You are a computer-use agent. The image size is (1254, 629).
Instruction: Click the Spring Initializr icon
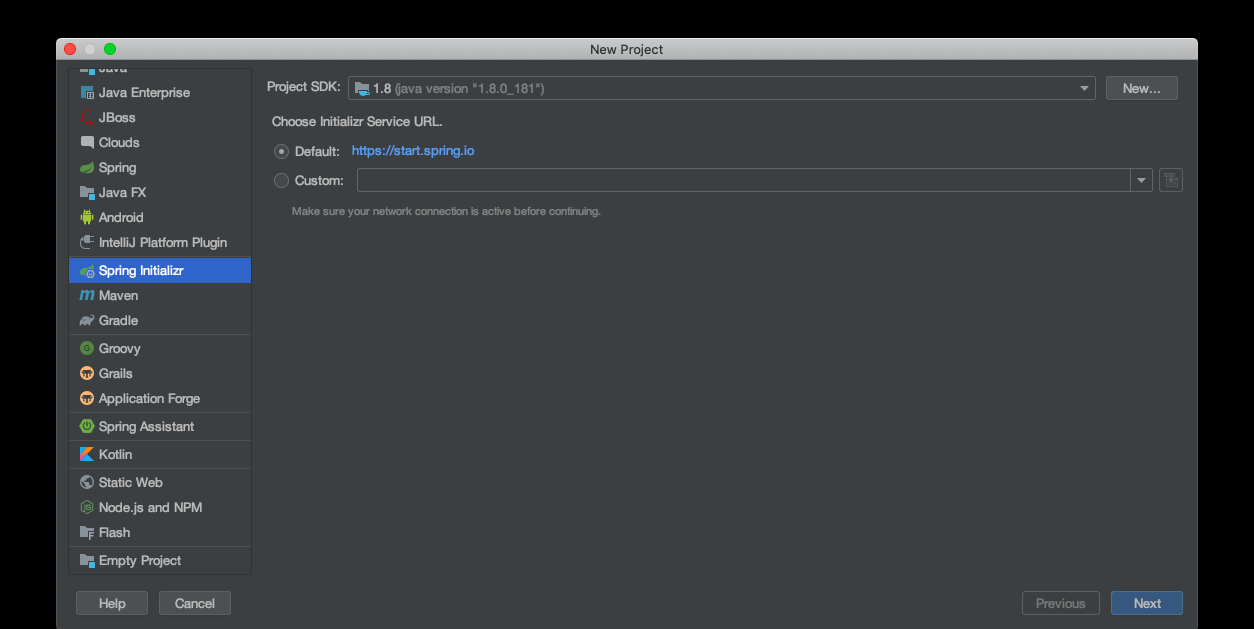pos(87,271)
